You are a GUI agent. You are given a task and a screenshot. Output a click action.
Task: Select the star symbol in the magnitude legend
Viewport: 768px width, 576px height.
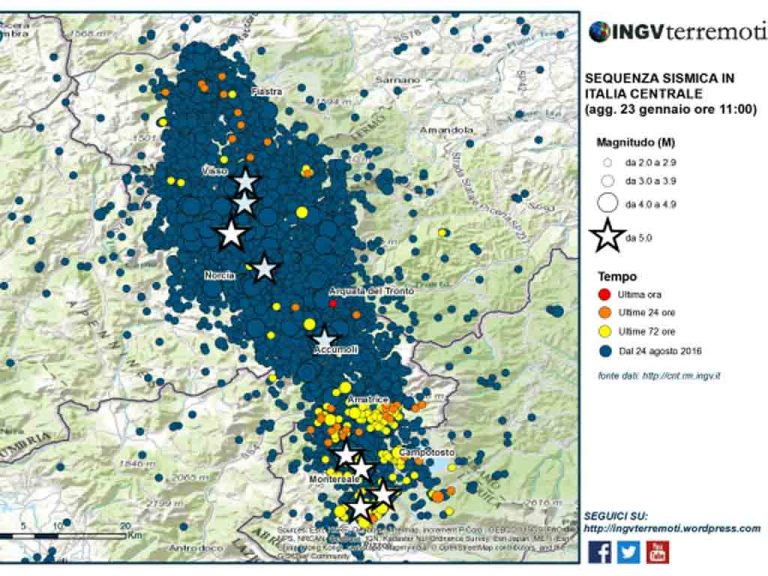(607, 238)
